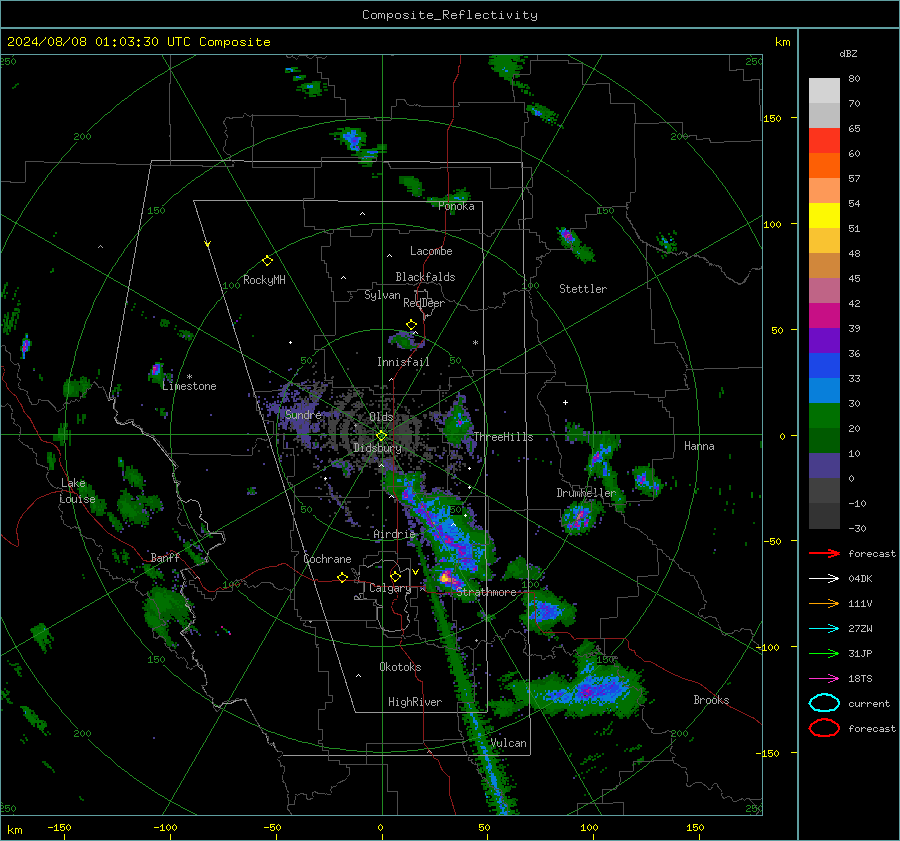Click the yellow radar center marker at Didsbury
Viewport: 900px width, 841px height.
[x=381, y=436]
